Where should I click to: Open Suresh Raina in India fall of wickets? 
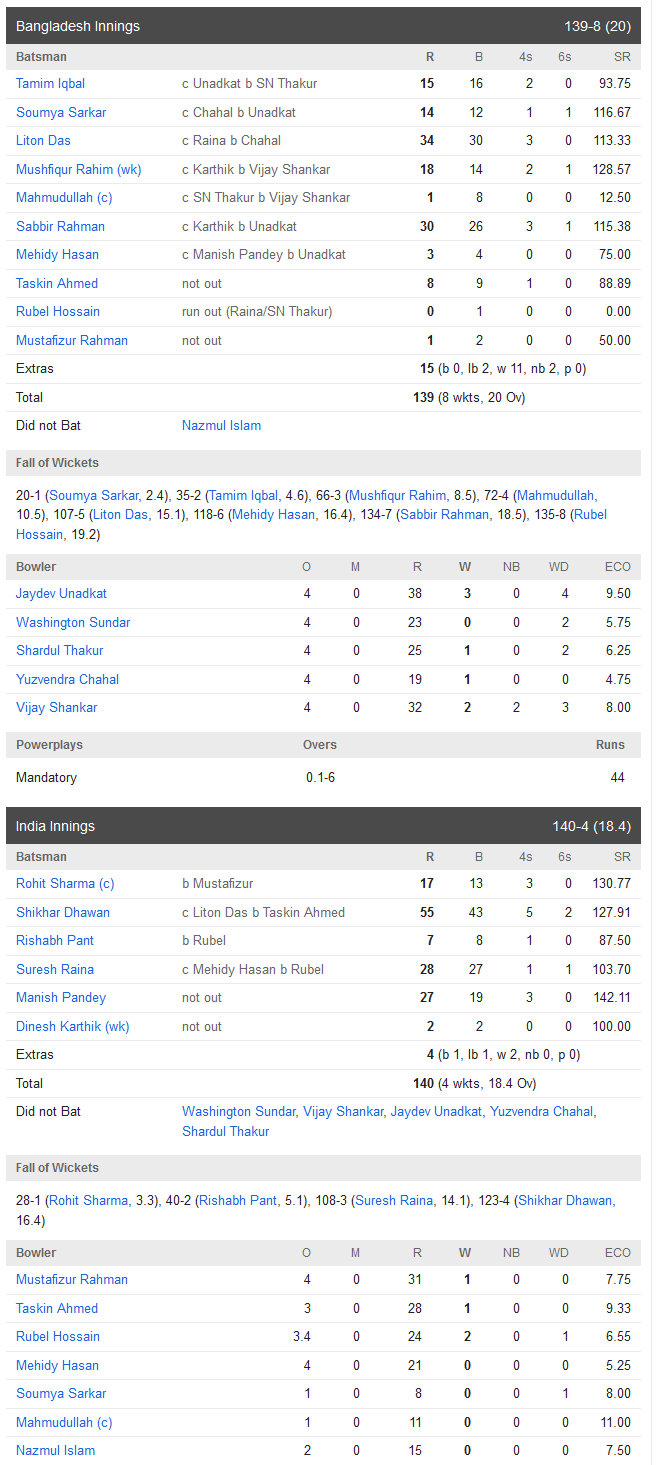tap(394, 1201)
